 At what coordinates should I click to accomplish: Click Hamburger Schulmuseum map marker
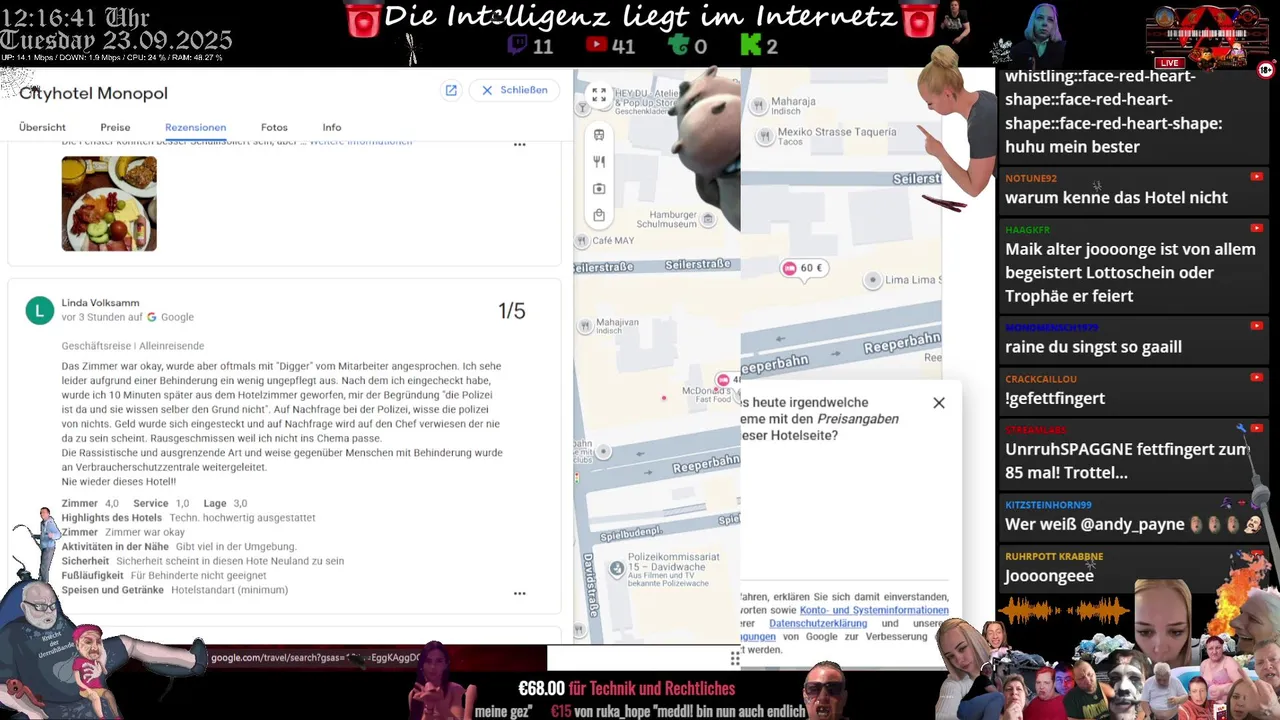tap(707, 219)
